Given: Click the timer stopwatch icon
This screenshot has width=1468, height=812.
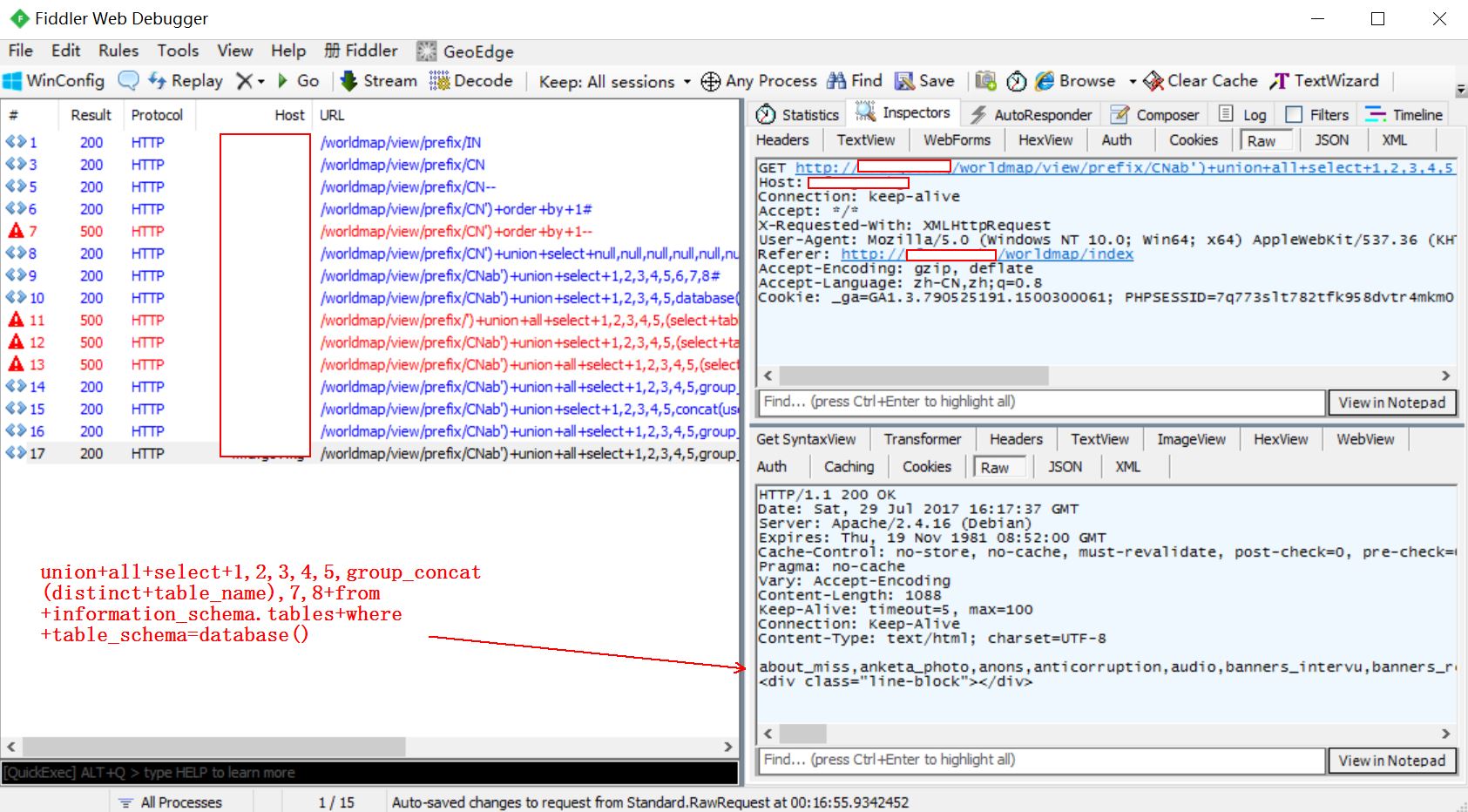Looking at the screenshot, I should click(1017, 82).
